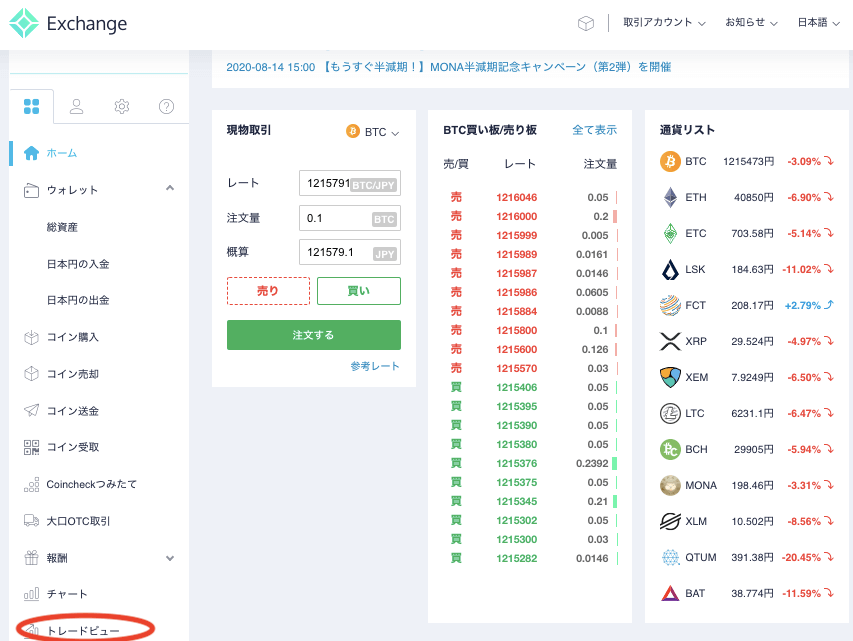Switch to the user profile tab icon
853x641 pixels.
(x=77, y=106)
